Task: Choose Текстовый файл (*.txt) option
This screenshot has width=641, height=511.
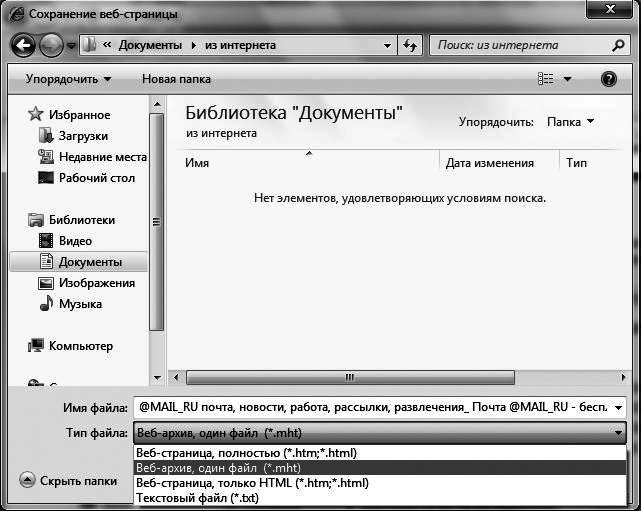Action: pos(380,498)
